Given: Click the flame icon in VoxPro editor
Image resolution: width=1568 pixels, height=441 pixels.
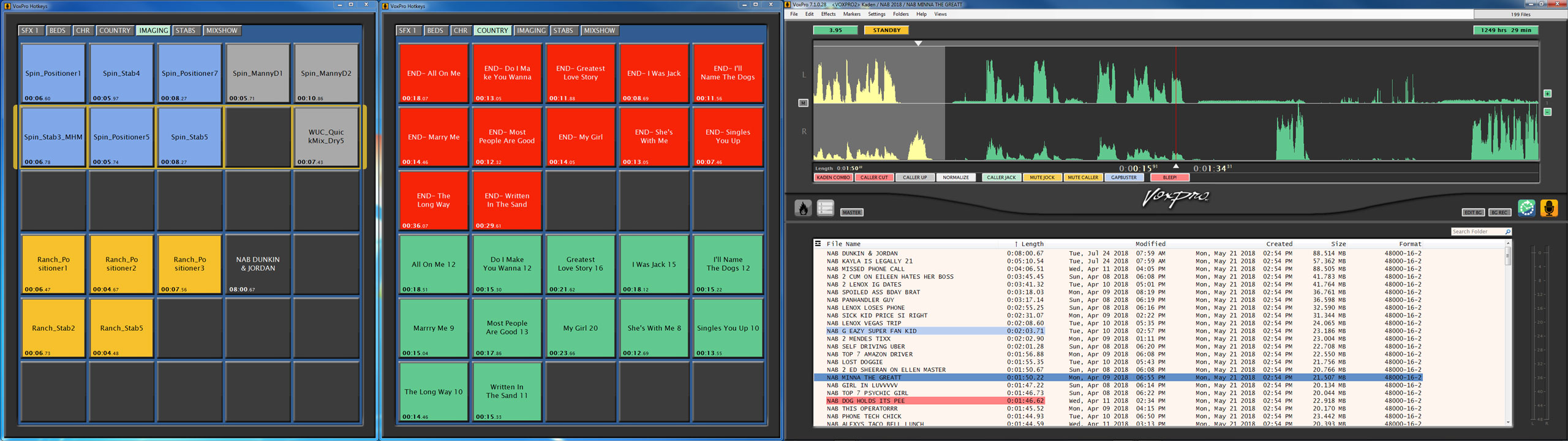Looking at the screenshot, I should (803, 208).
